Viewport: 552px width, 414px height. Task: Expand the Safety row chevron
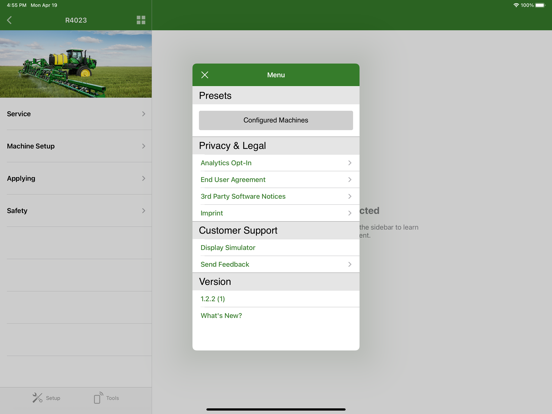(x=143, y=211)
